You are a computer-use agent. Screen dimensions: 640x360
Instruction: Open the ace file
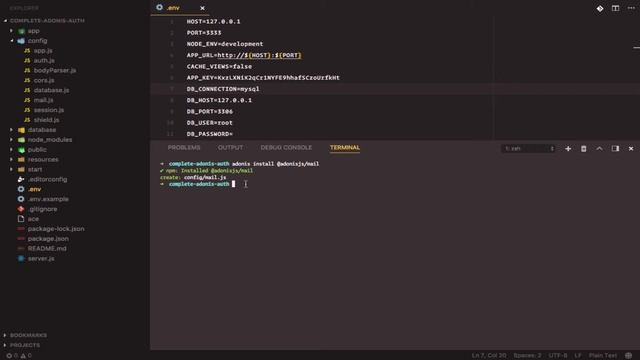click(33, 219)
